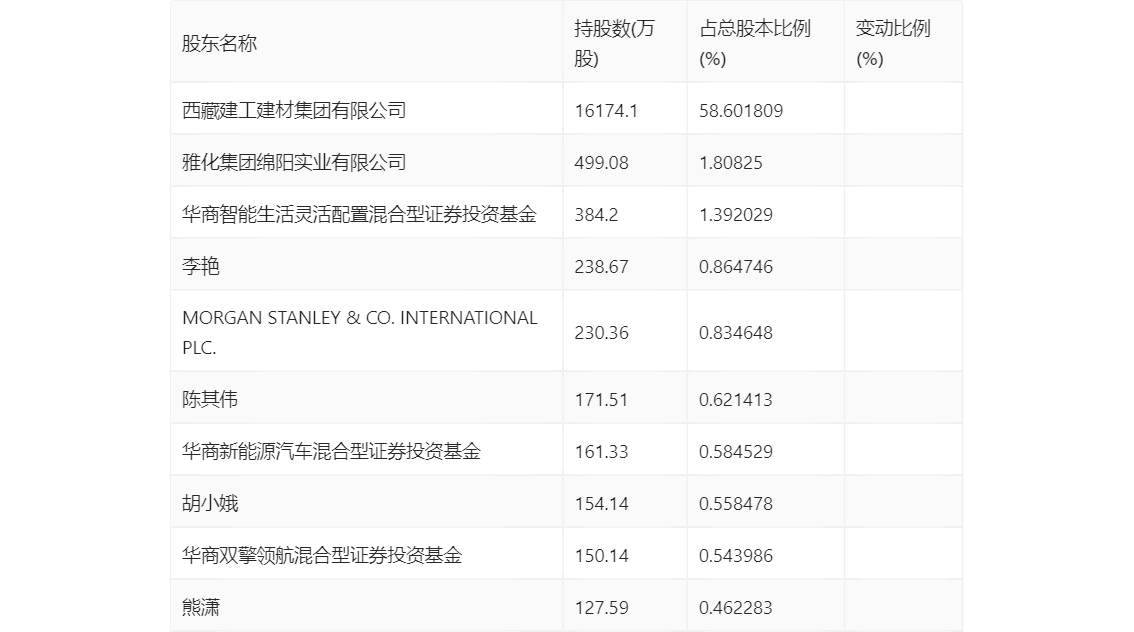Click the 占总股本比例(%) column header
This screenshot has height=632, width=1134.
(x=755, y=43)
